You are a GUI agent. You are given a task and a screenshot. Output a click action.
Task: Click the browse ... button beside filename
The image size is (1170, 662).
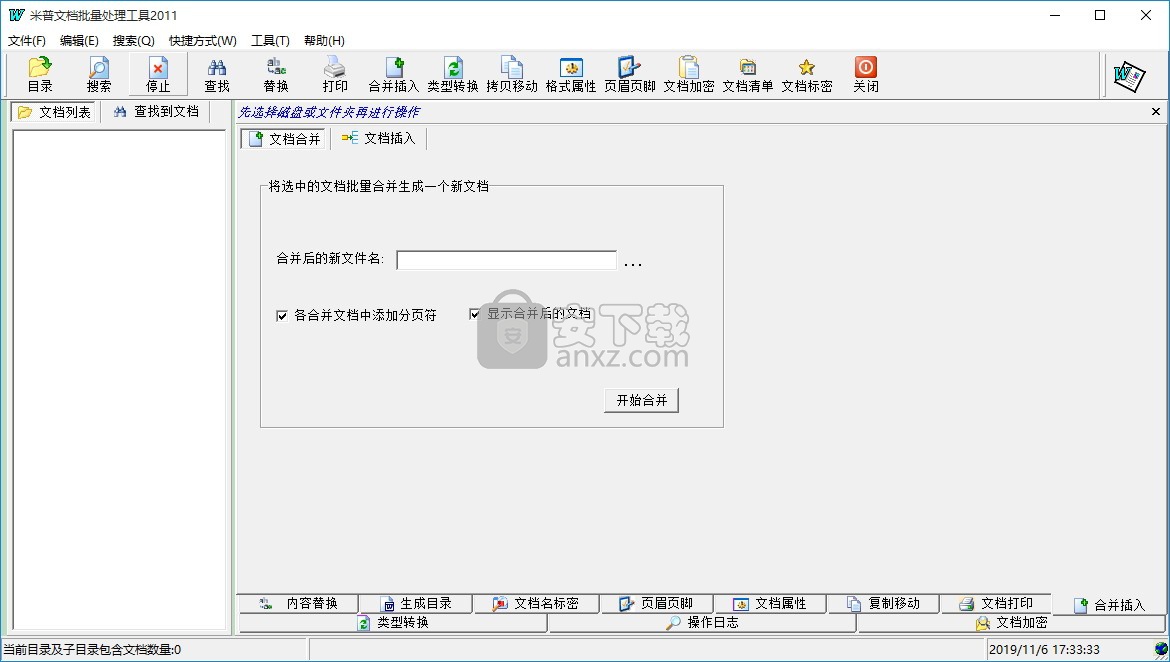click(633, 261)
